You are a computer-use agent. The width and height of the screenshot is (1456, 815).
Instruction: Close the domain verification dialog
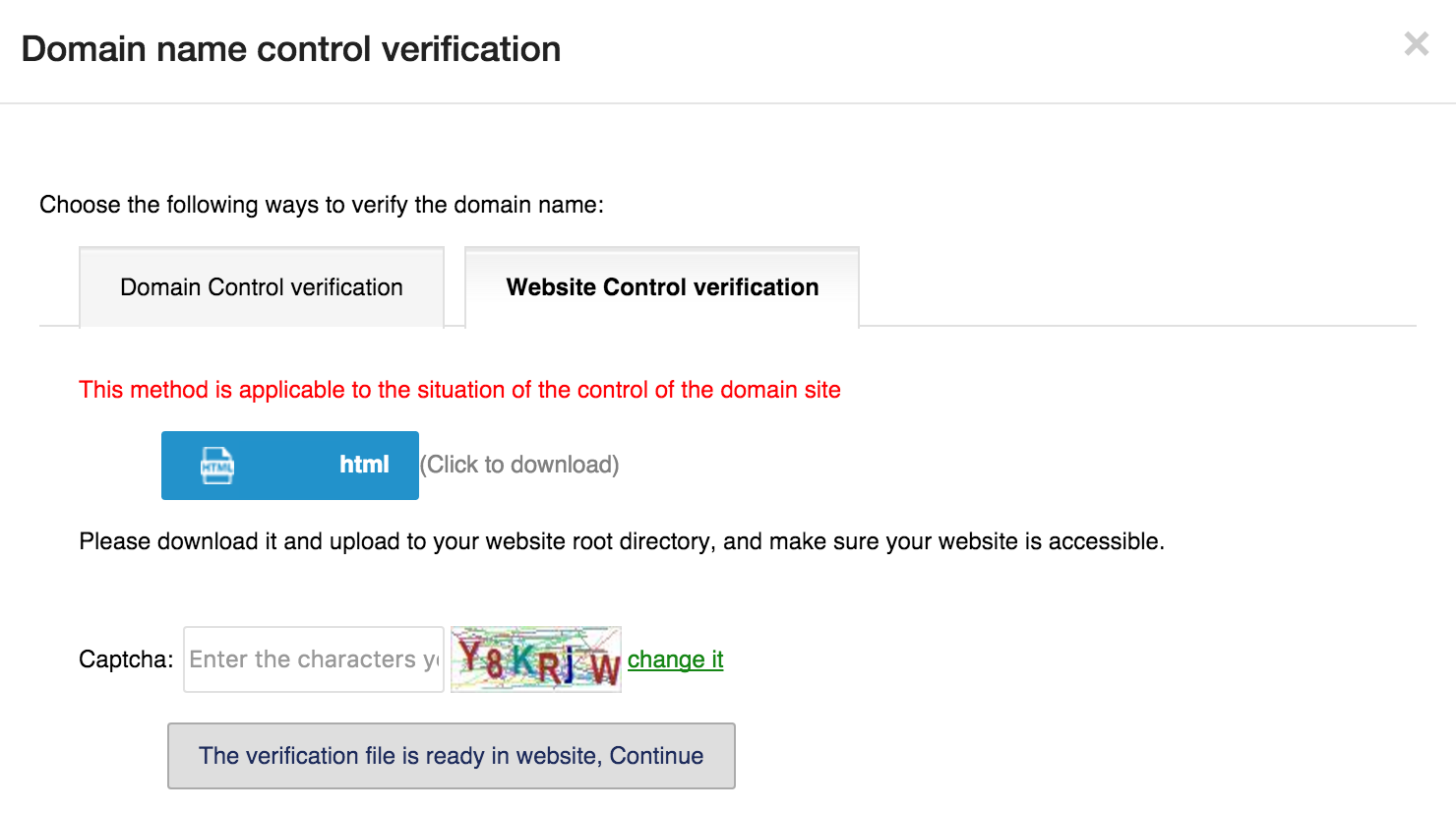tap(1417, 44)
